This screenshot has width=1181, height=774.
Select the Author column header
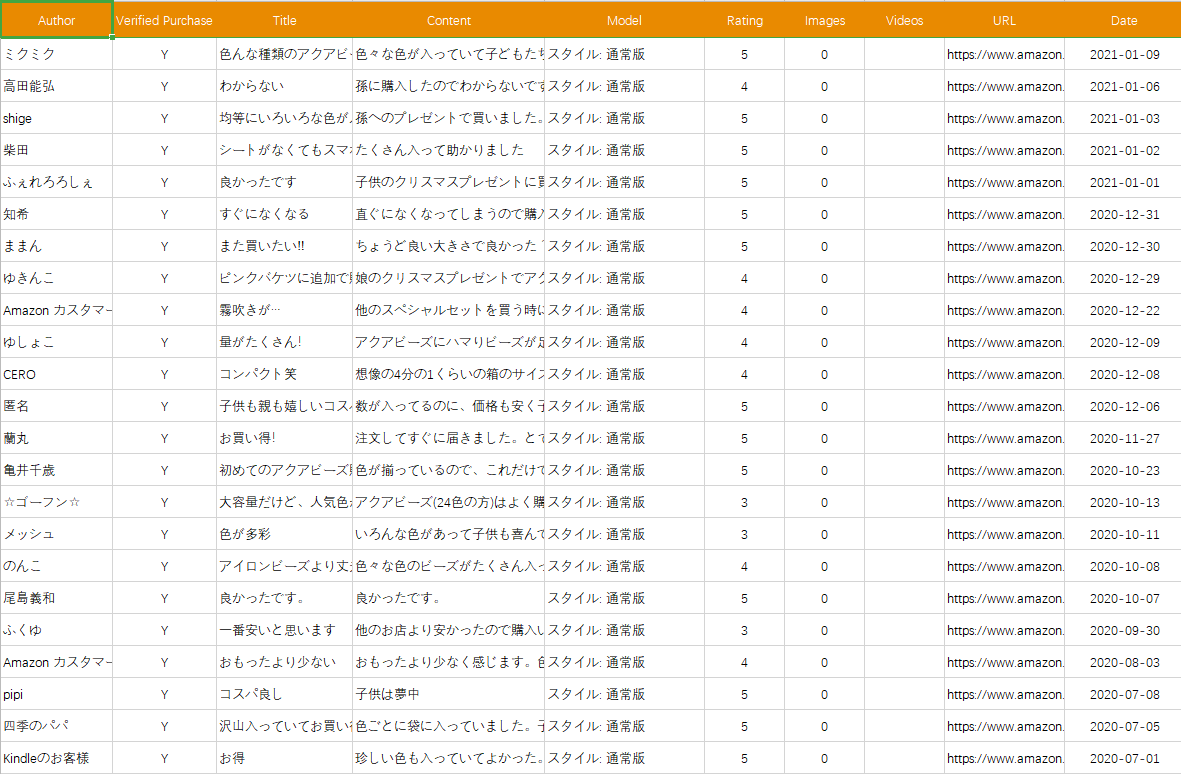(x=56, y=20)
